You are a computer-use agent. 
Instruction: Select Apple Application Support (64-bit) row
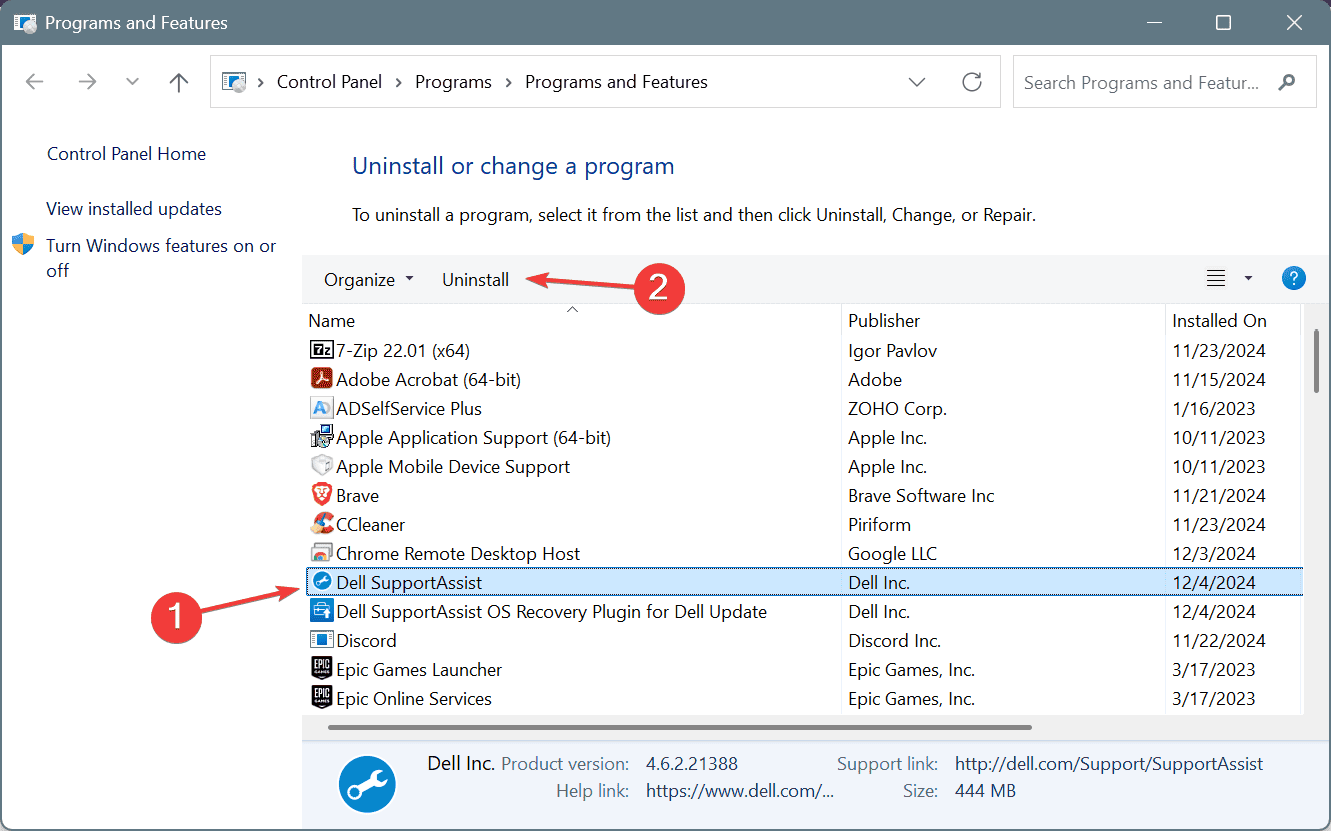click(x=805, y=438)
